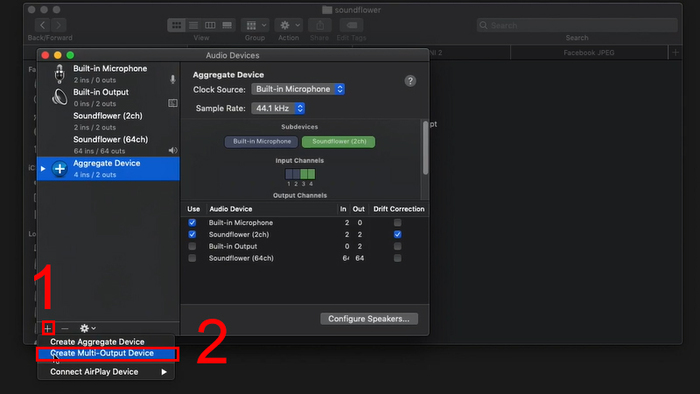This screenshot has height=394, width=700.
Task: Click the Finder Search field
Action: pos(577,25)
